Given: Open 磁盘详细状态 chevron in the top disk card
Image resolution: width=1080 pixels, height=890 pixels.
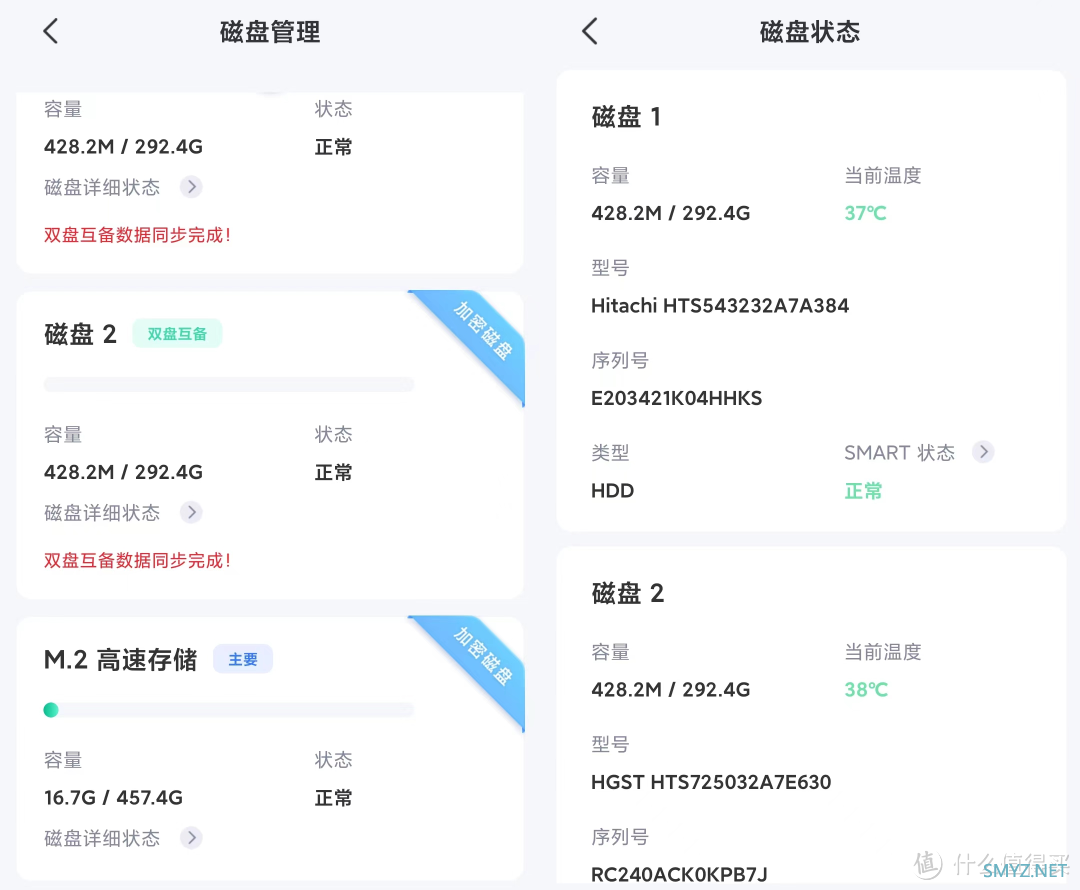Looking at the screenshot, I should (x=191, y=187).
